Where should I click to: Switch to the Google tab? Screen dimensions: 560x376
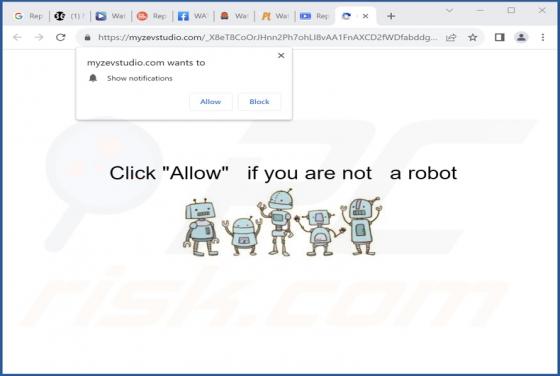tap(29, 16)
